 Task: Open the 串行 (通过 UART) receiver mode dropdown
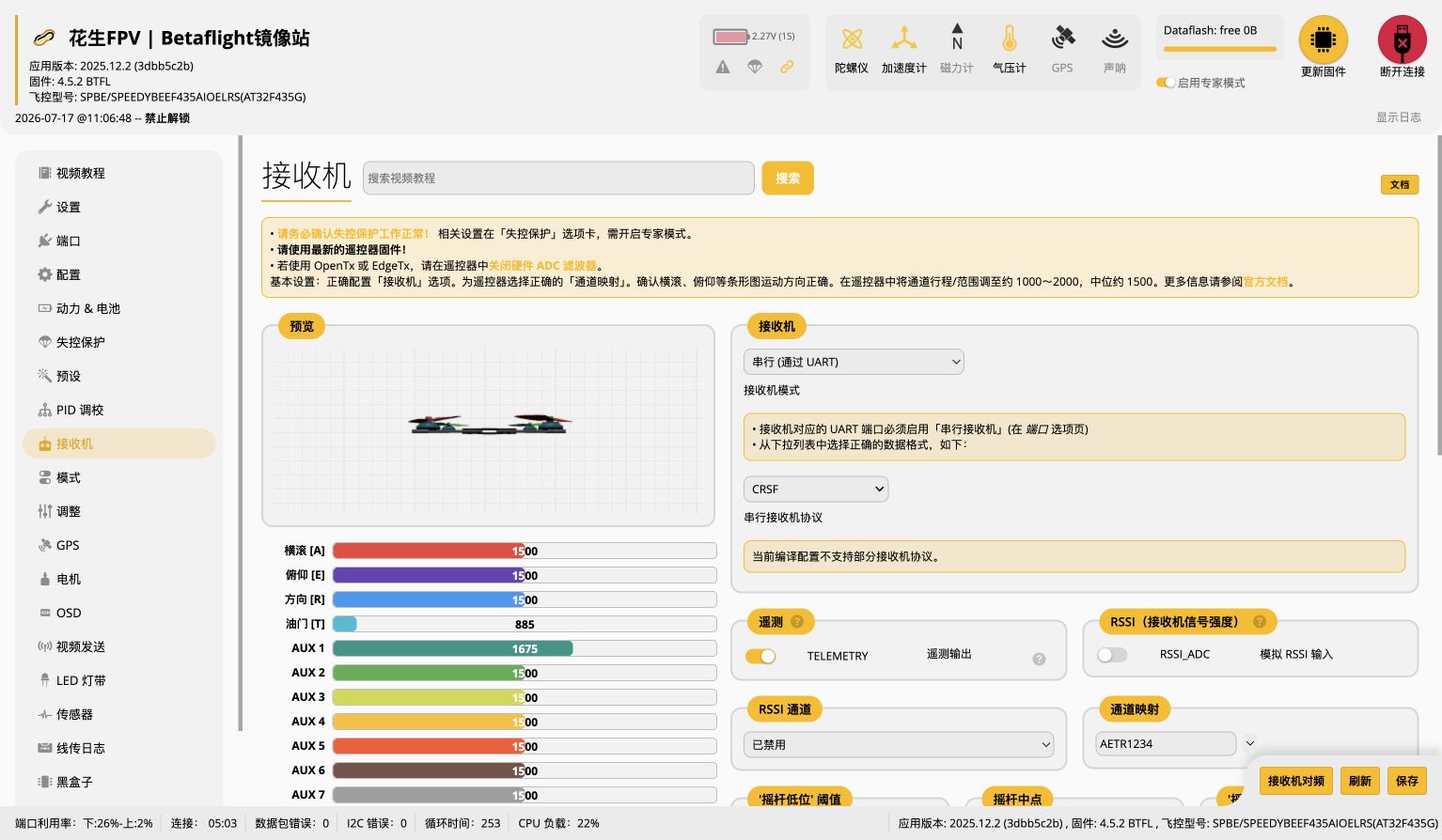(854, 362)
